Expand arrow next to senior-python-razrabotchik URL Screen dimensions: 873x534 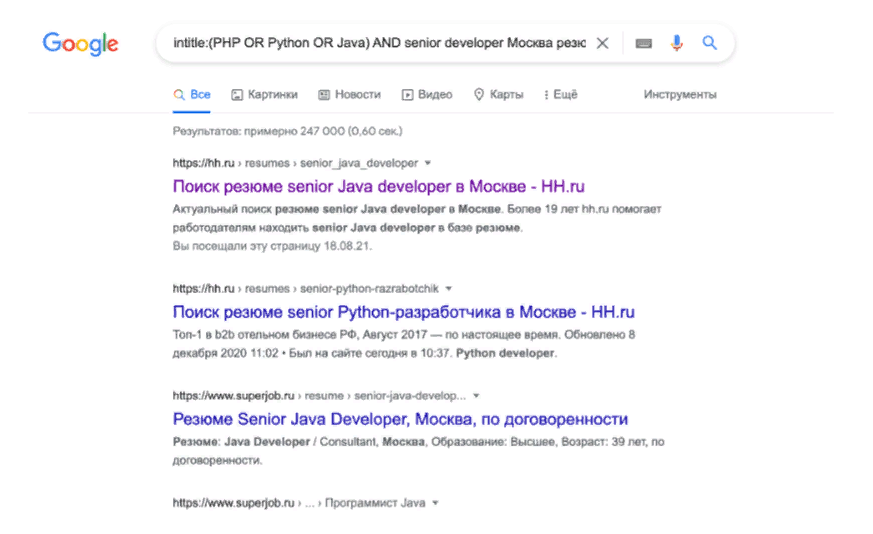[449, 288]
